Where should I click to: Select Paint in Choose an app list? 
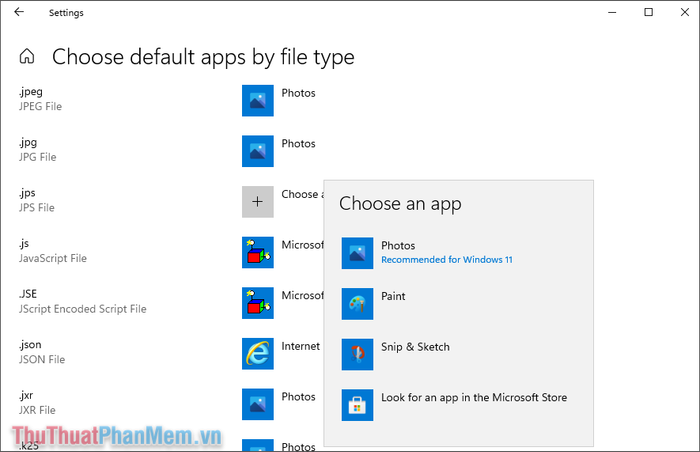coord(458,304)
